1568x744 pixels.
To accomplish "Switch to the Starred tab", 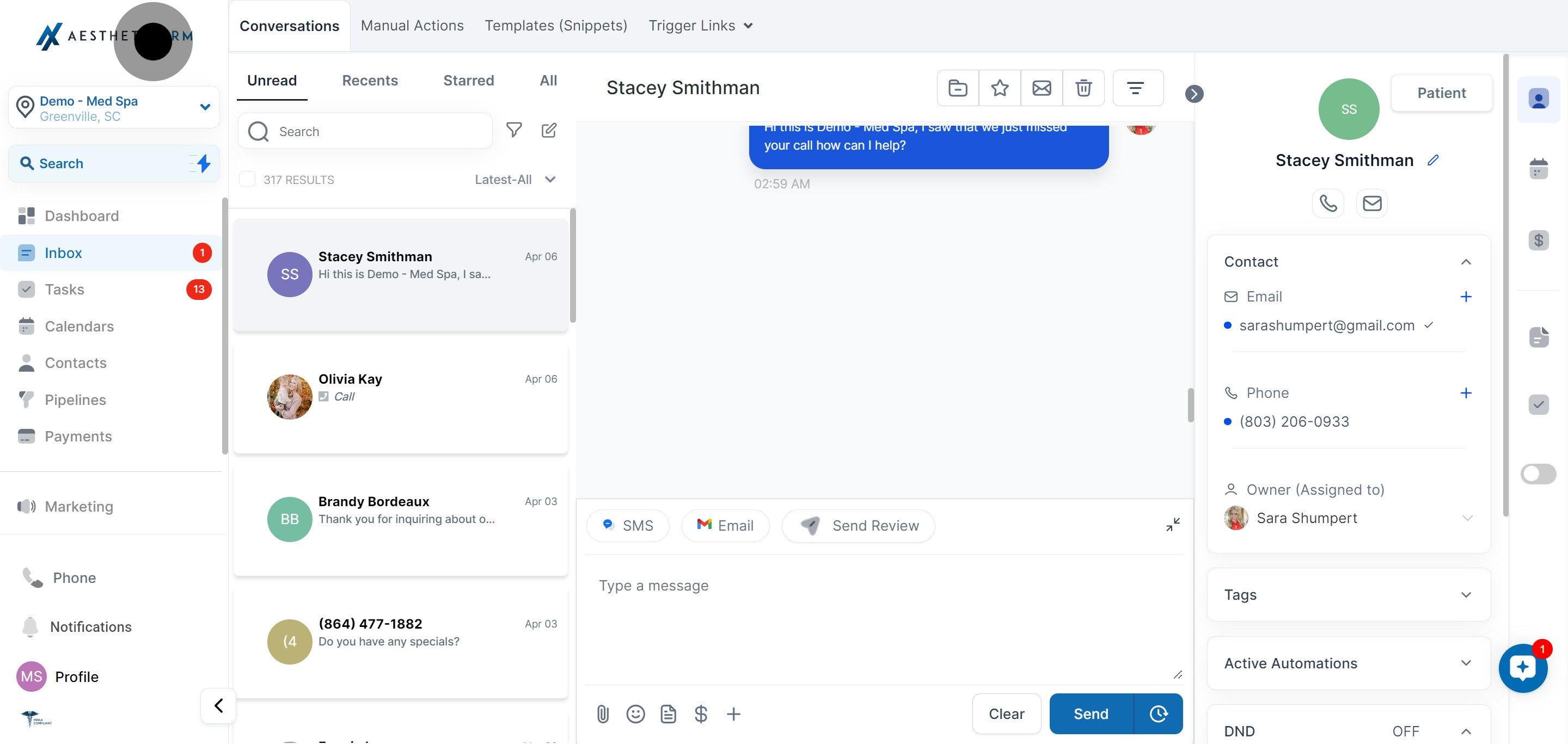I will 468,81.
